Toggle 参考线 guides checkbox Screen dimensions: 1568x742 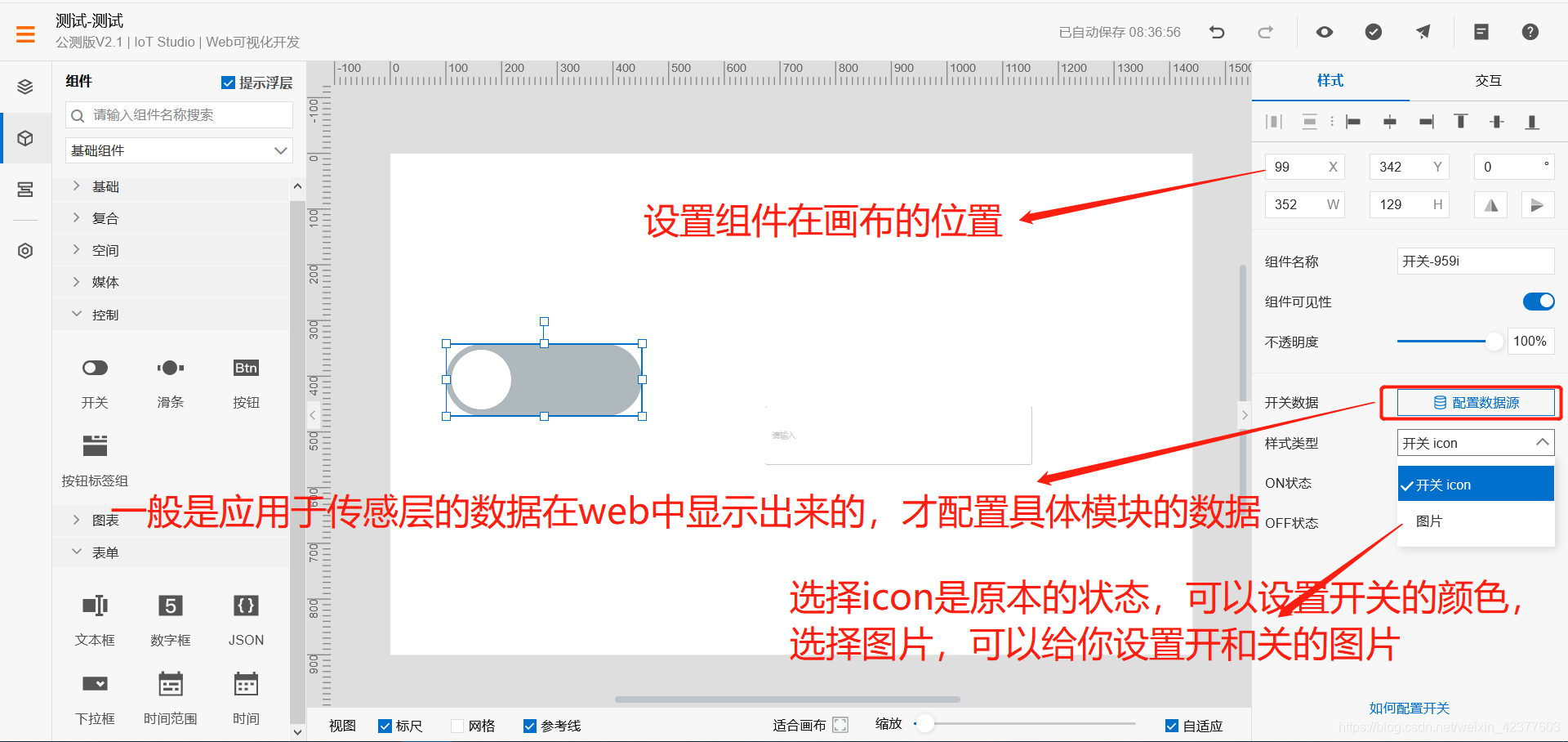(x=530, y=726)
